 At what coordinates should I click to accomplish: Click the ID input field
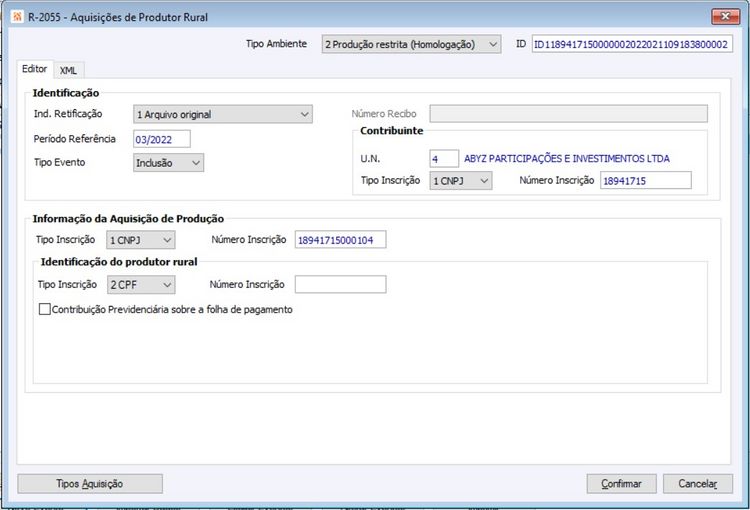click(x=632, y=44)
